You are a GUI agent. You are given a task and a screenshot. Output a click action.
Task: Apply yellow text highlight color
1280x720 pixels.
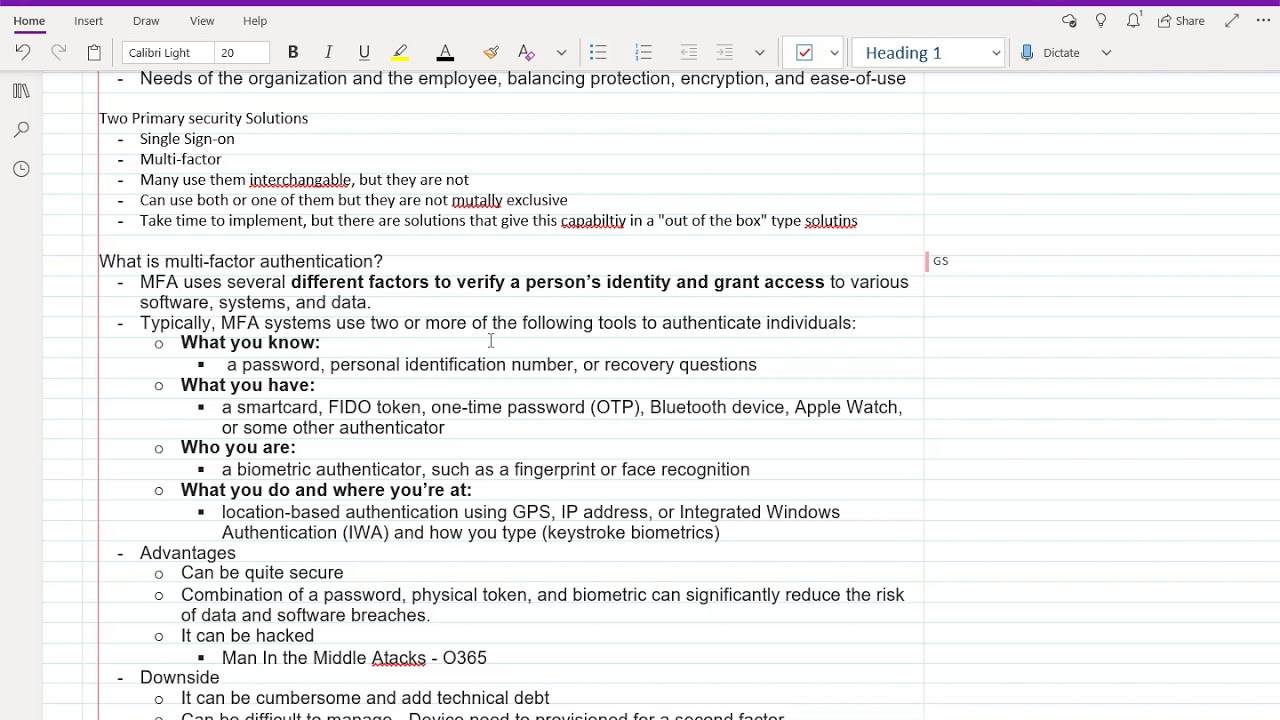[x=400, y=52]
